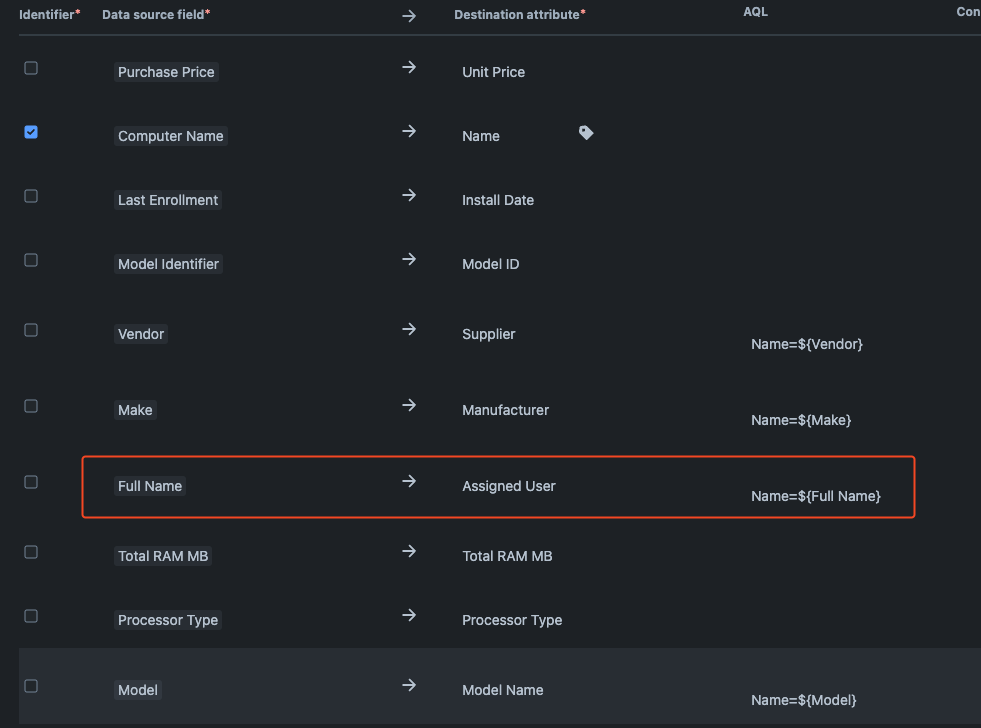Click the arrow icon in Full Name row

point(408,481)
